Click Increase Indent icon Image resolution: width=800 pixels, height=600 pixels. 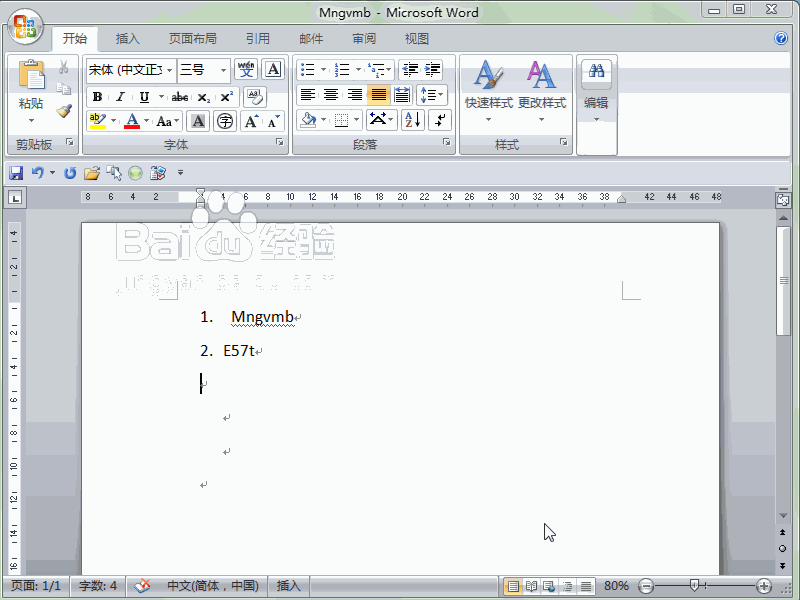coord(432,69)
